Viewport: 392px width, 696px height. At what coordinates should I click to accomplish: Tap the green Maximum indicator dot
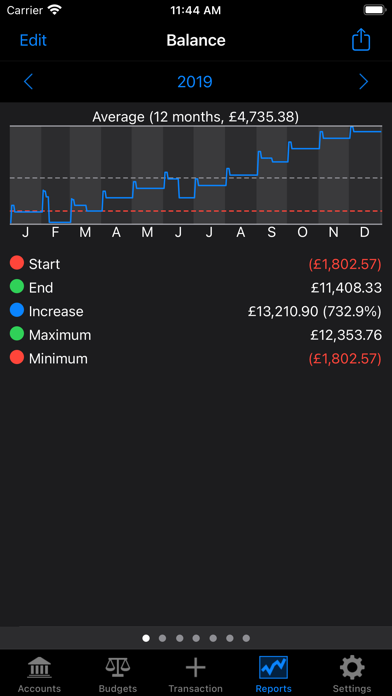coord(17,334)
